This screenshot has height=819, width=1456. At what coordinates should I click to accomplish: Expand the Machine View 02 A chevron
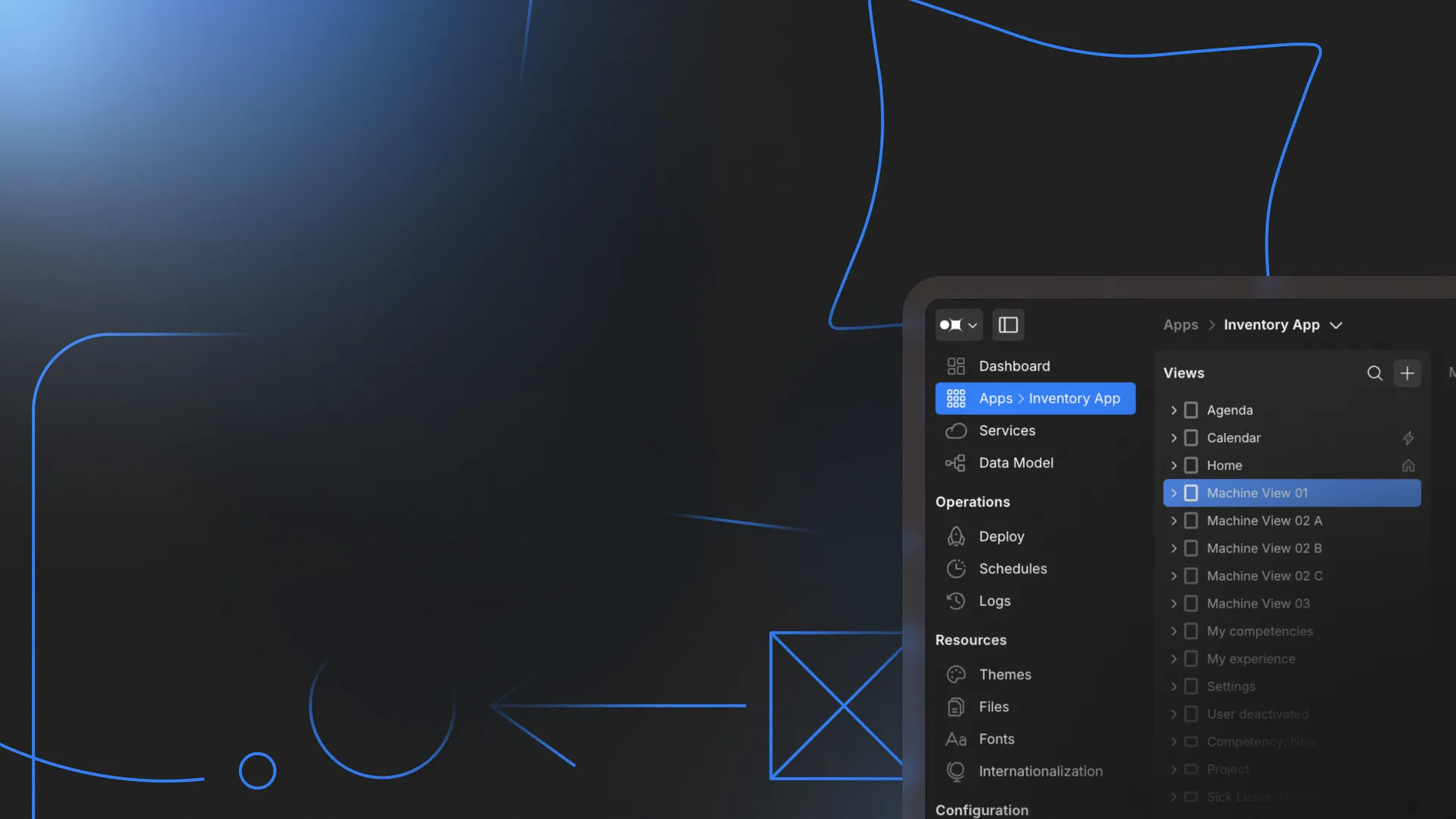tap(1173, 521)
